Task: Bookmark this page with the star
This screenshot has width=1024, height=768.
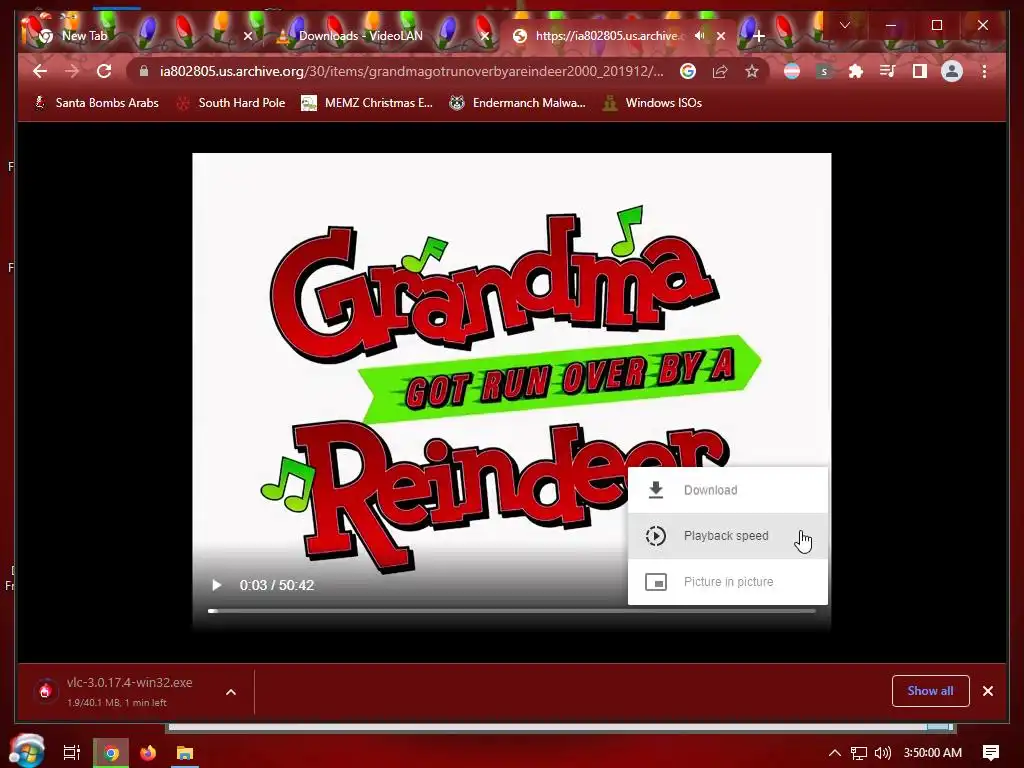Action: 752,71
